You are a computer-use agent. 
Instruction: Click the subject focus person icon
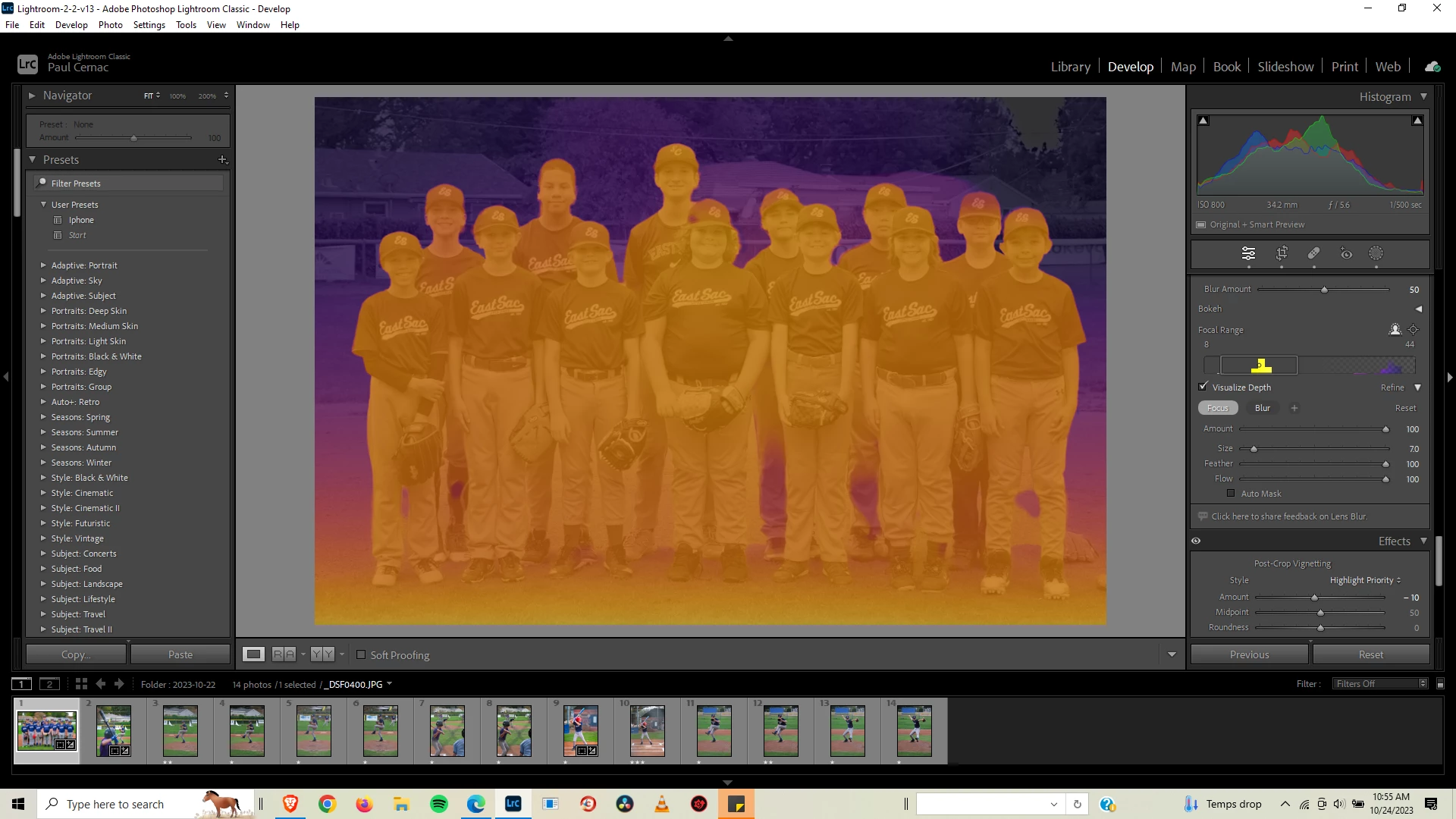(1395, 329)
